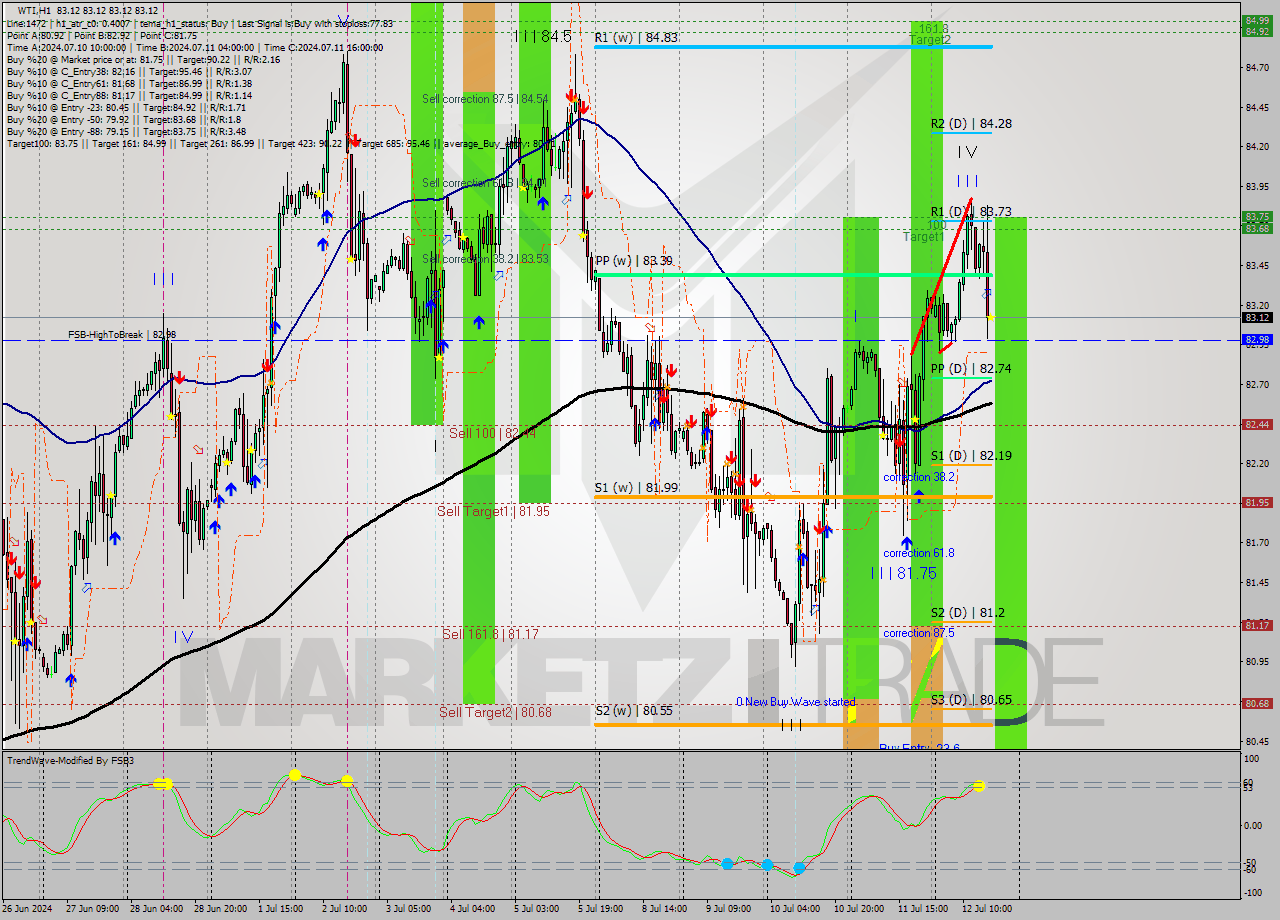Click the '| | | 84.5' wave label
This screenshot has width=1280, height=920.
point(543,36)
